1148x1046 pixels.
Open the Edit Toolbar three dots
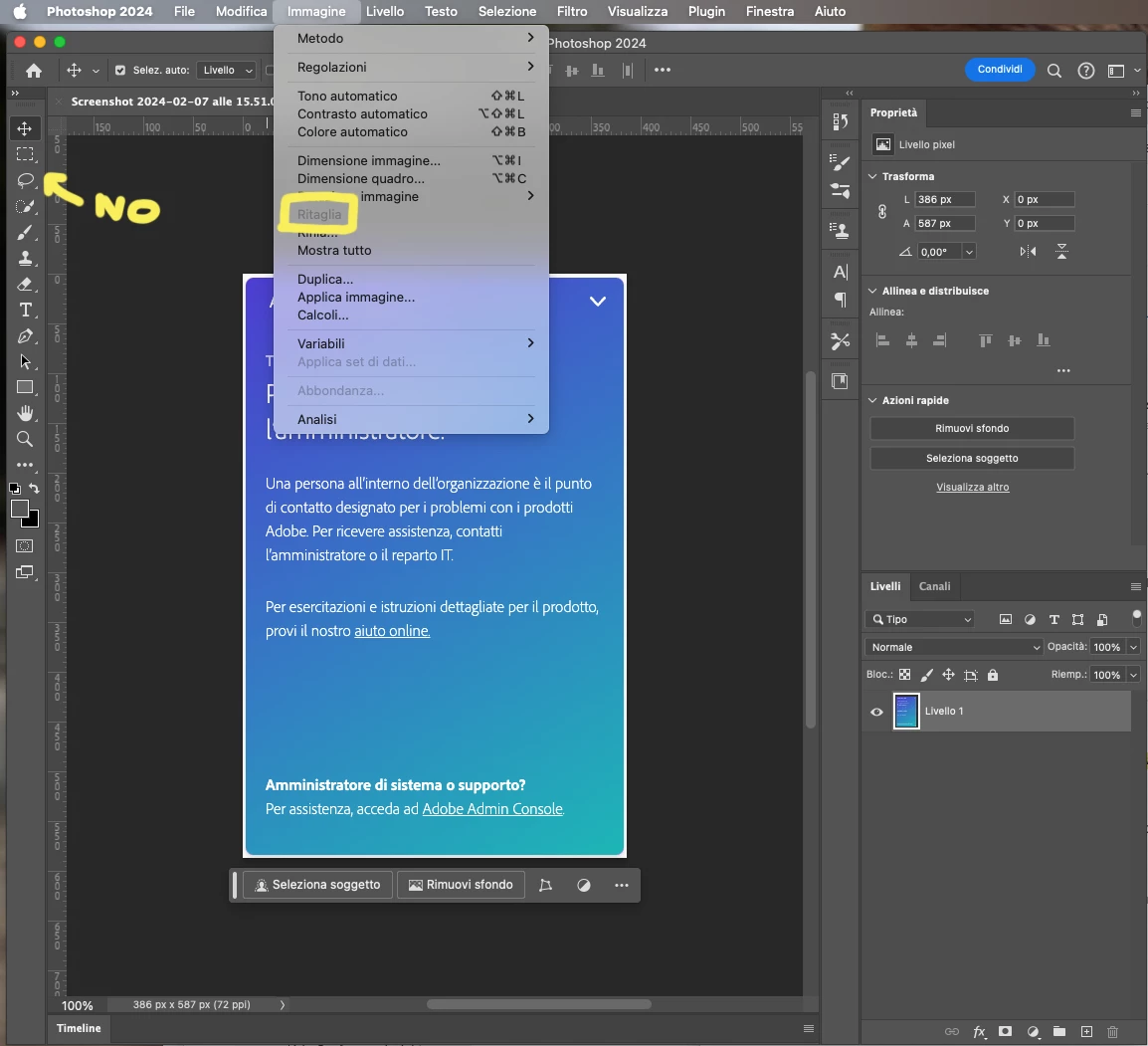(25, 465)
